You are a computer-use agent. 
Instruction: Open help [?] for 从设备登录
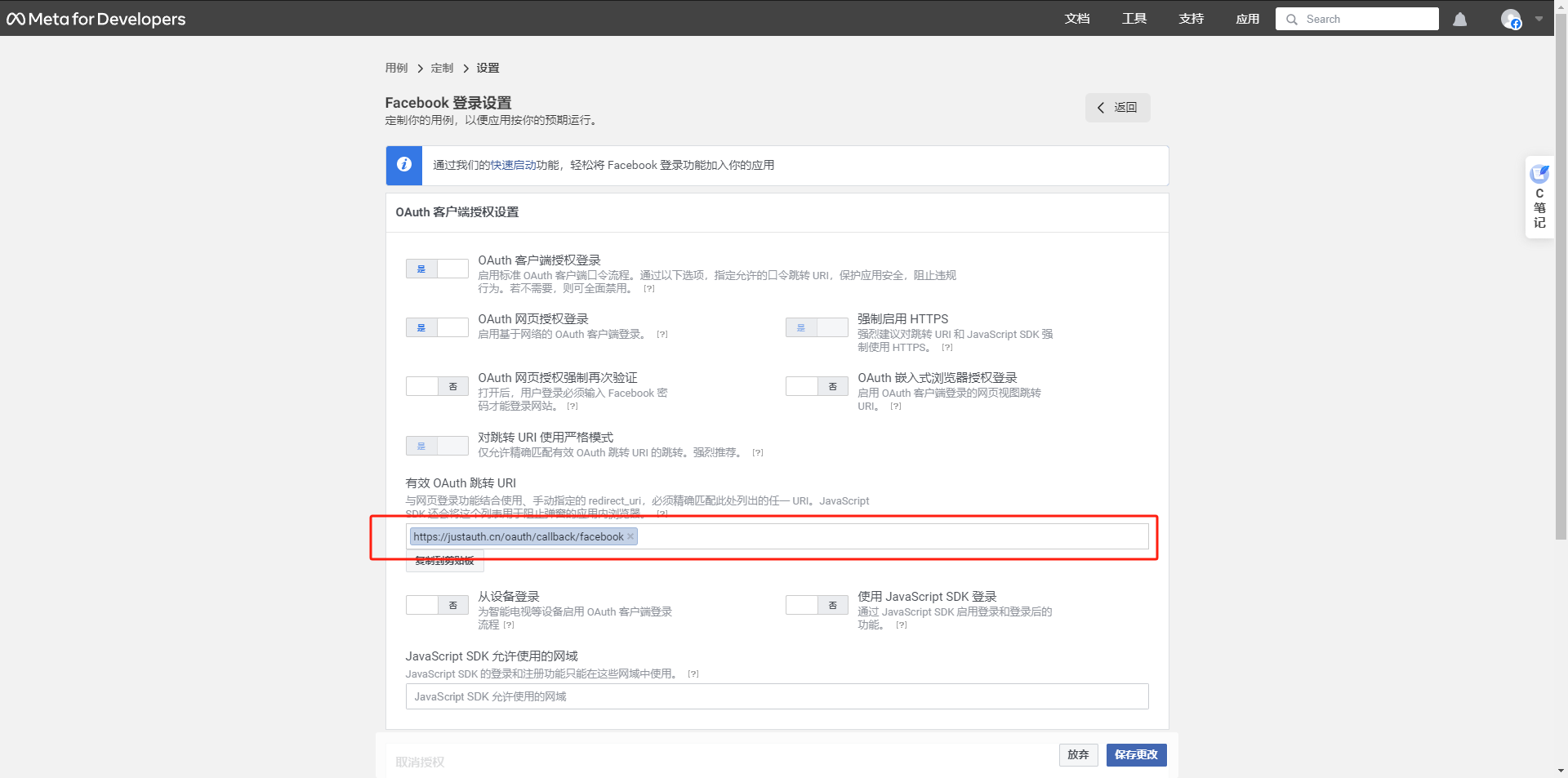(x=509, y=625)
